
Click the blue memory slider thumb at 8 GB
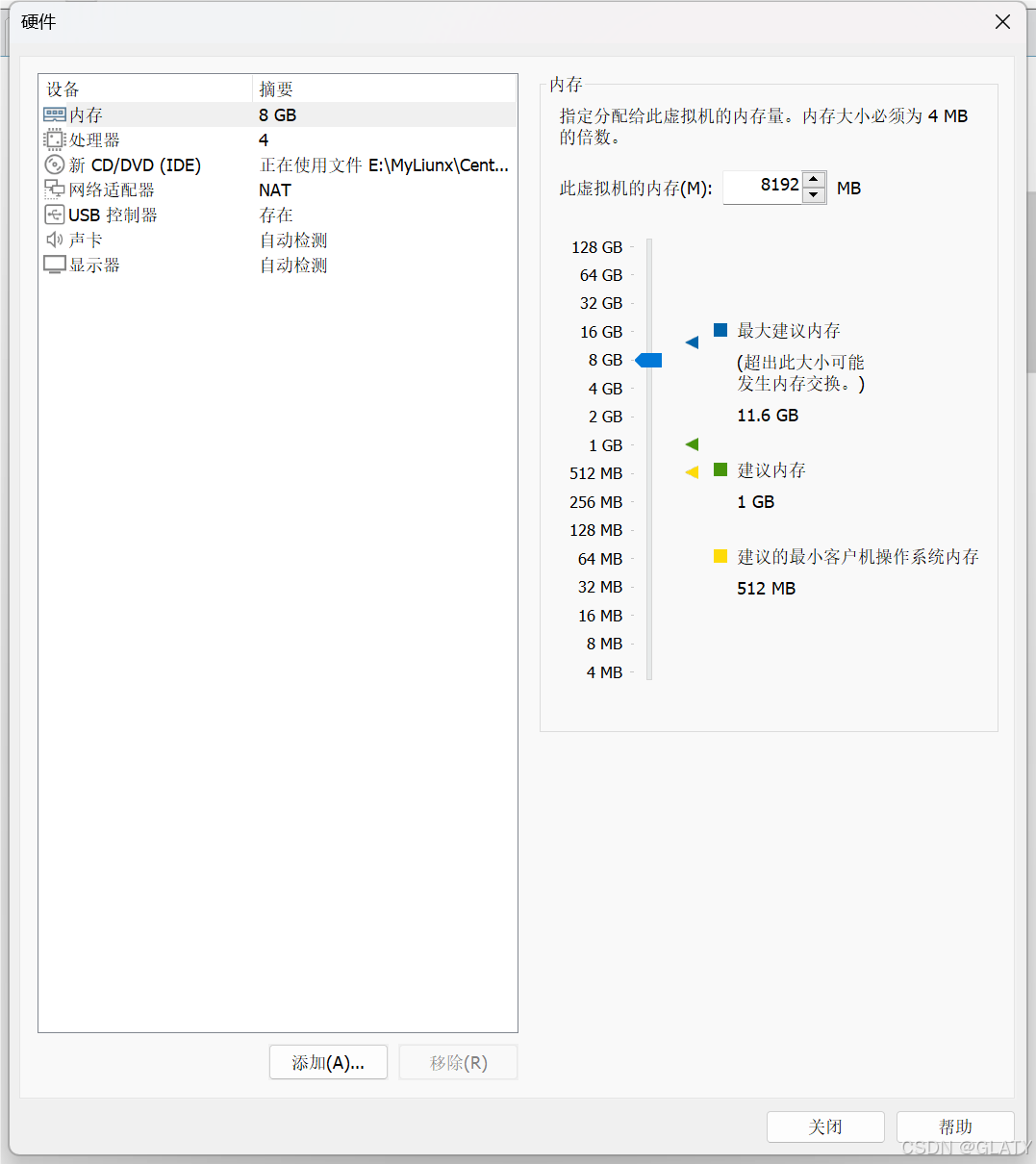(649, 360)
